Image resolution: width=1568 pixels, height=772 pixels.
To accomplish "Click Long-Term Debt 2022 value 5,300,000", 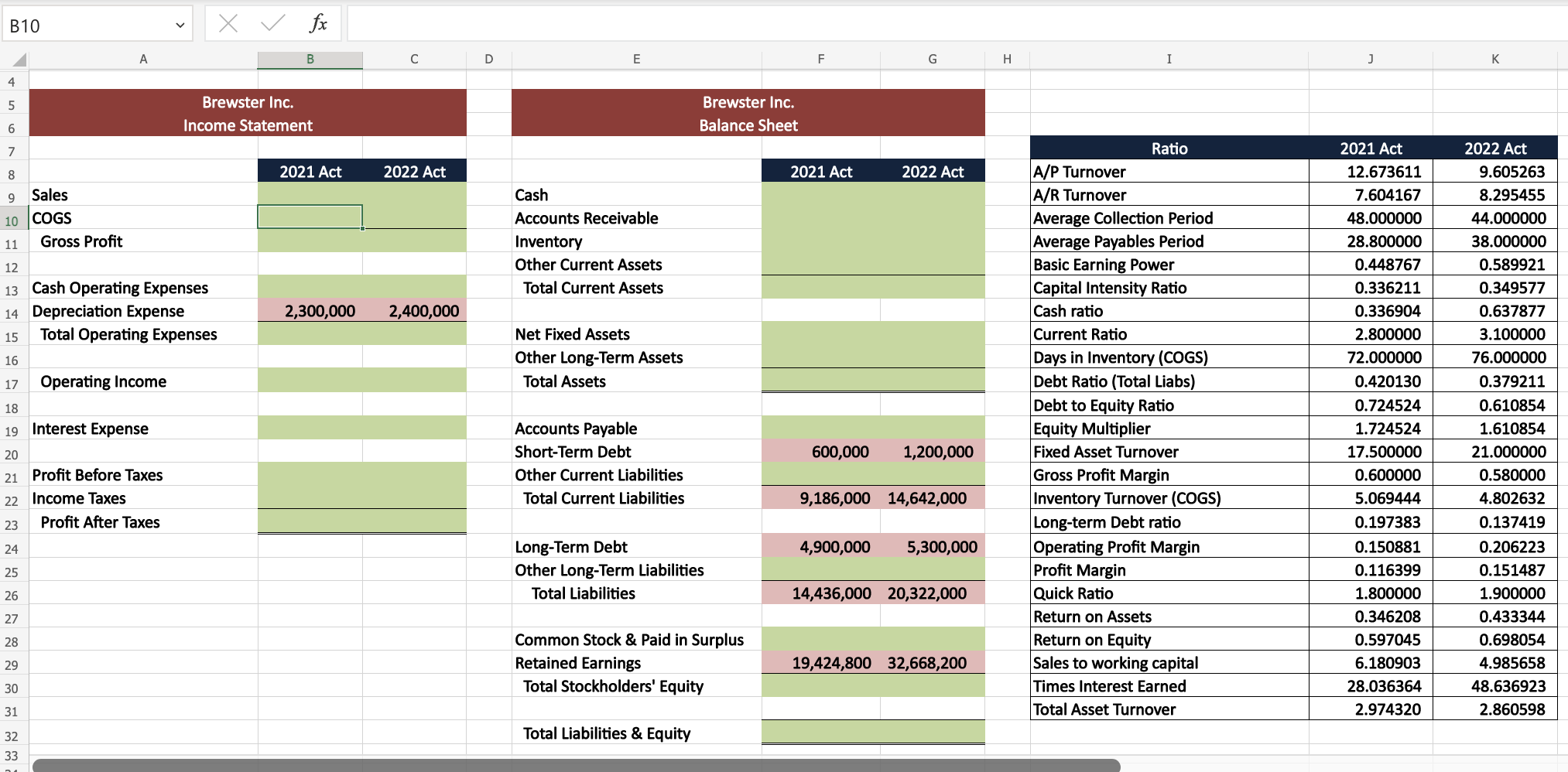I will tap(932, 547).
